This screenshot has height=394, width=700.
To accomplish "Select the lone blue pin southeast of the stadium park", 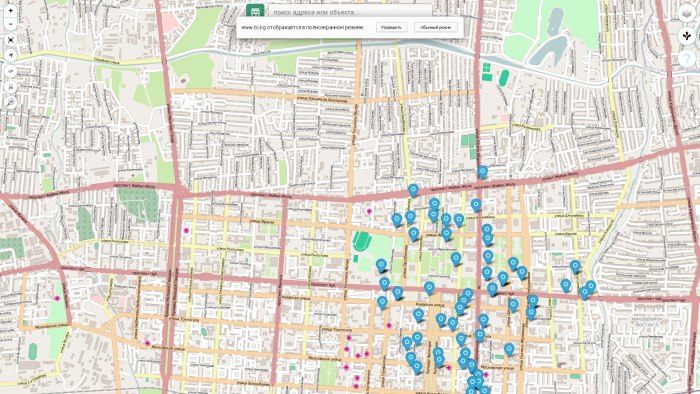I will pos(455,259).
